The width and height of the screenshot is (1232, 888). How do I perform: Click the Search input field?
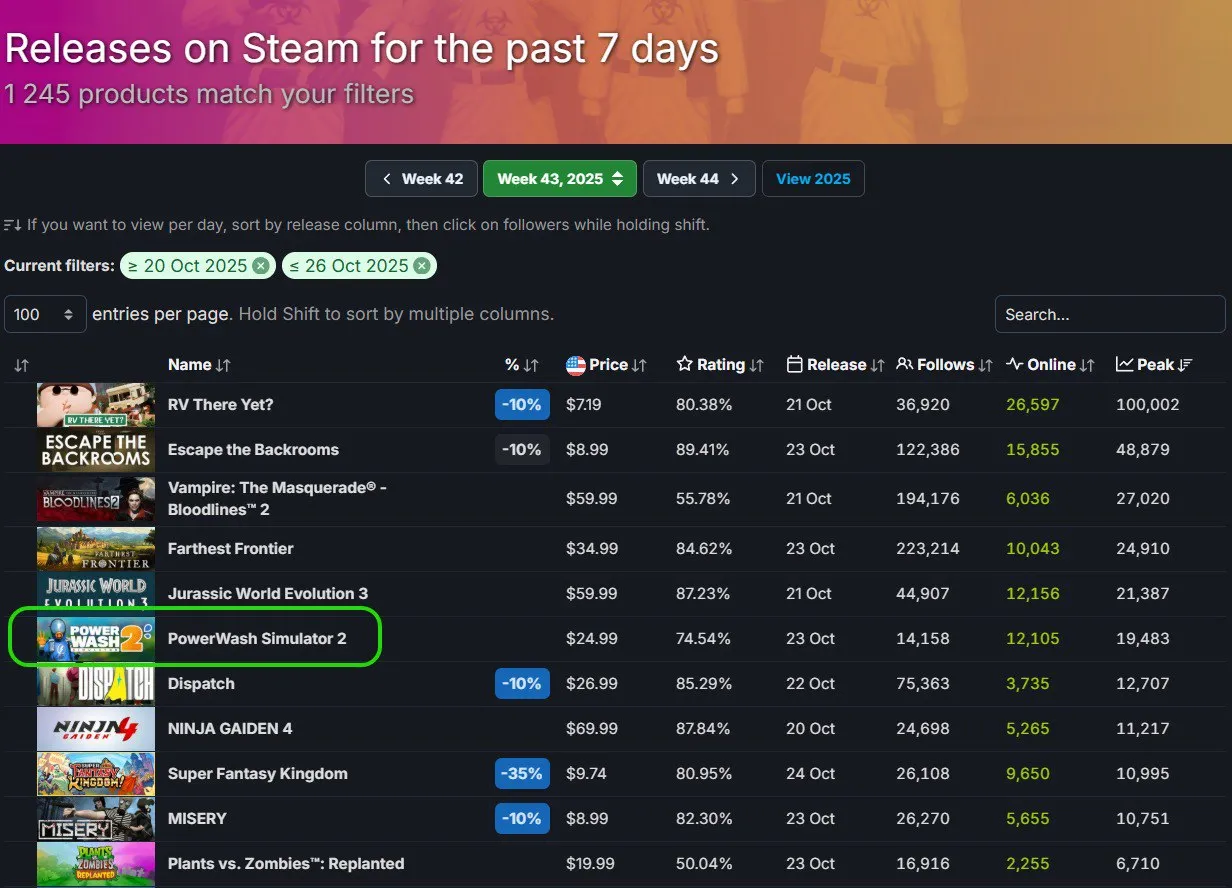[x=1110, y=314]
